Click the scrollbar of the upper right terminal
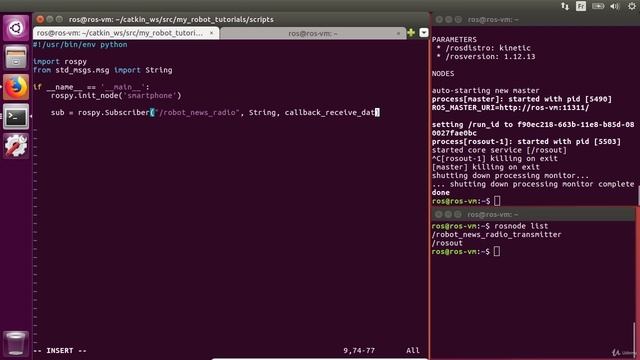Viewport: 640px width, 360px height. point(638,195)
